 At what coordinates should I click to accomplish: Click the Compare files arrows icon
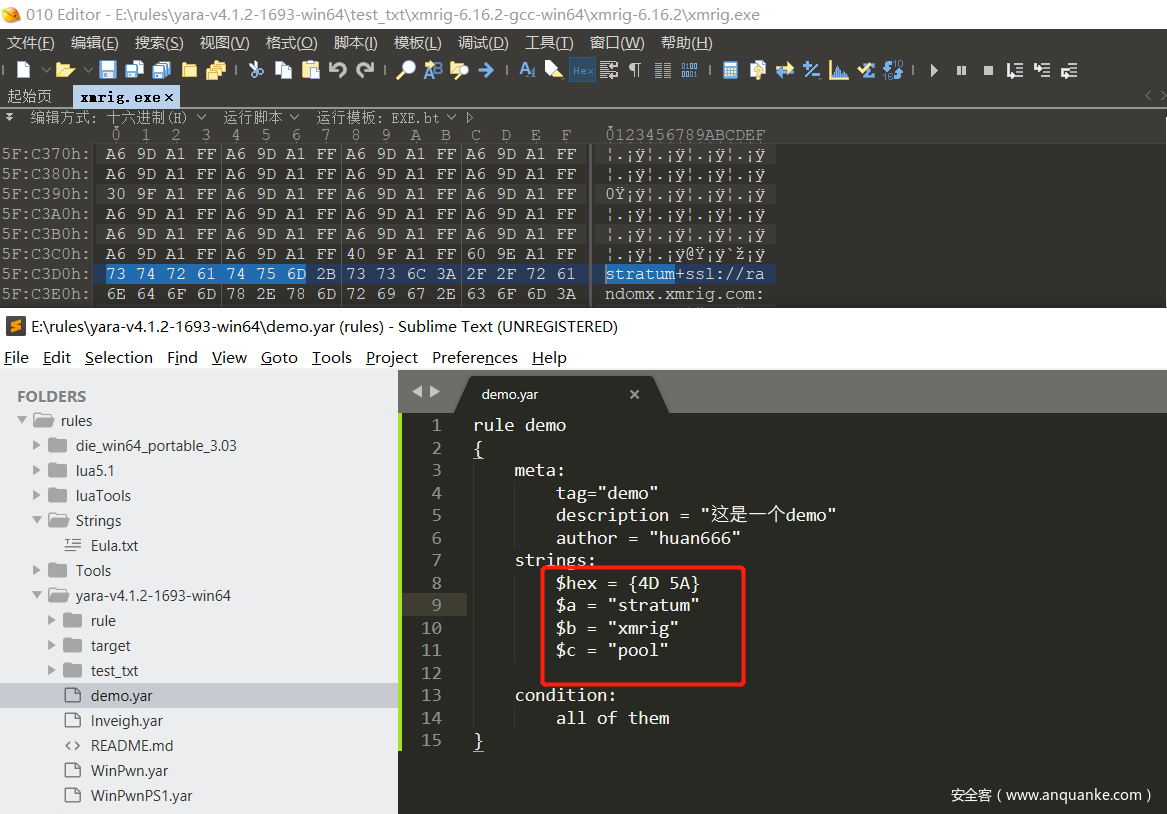[x=785, y=70]
